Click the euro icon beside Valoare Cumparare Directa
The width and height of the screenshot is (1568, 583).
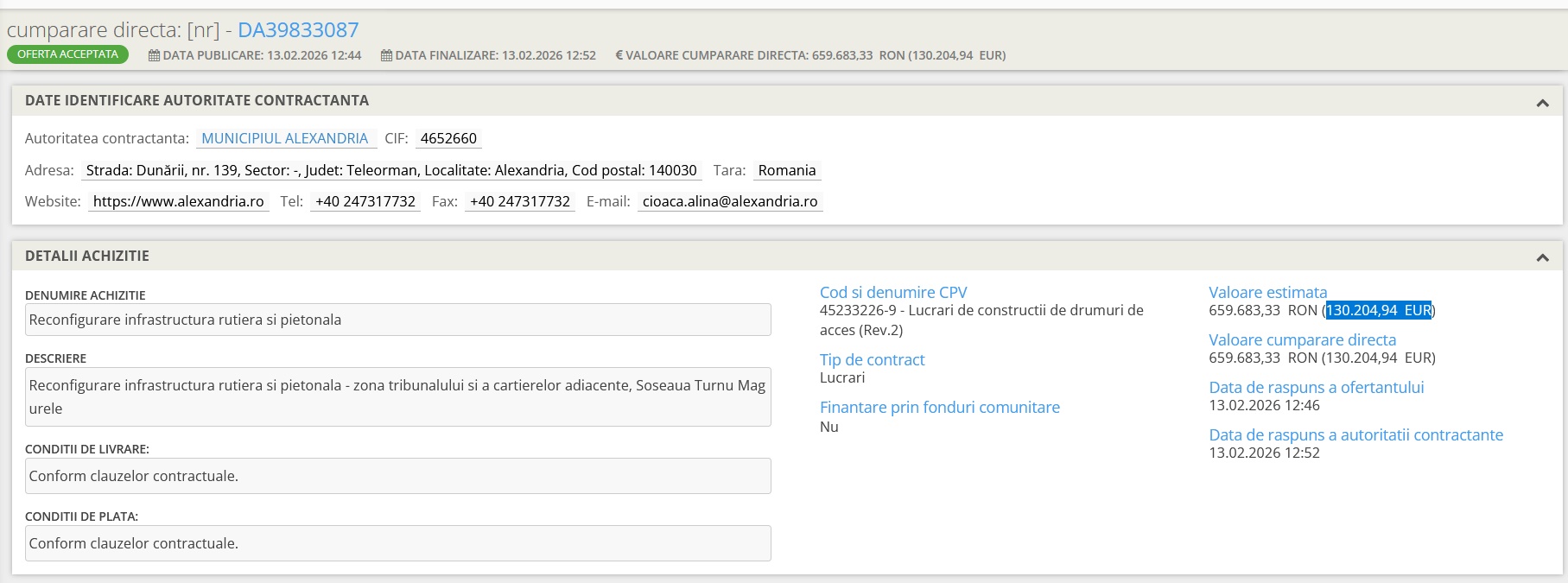[x=619, y=55]
